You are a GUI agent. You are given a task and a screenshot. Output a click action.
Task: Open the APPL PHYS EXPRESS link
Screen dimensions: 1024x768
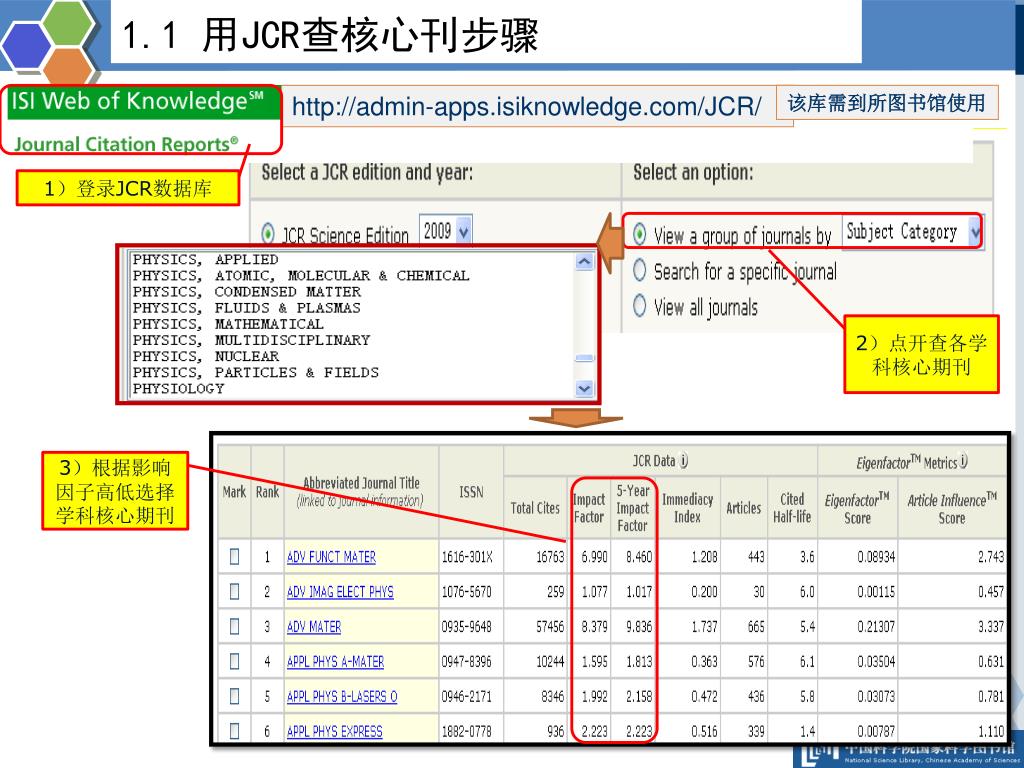pos(334,731)
